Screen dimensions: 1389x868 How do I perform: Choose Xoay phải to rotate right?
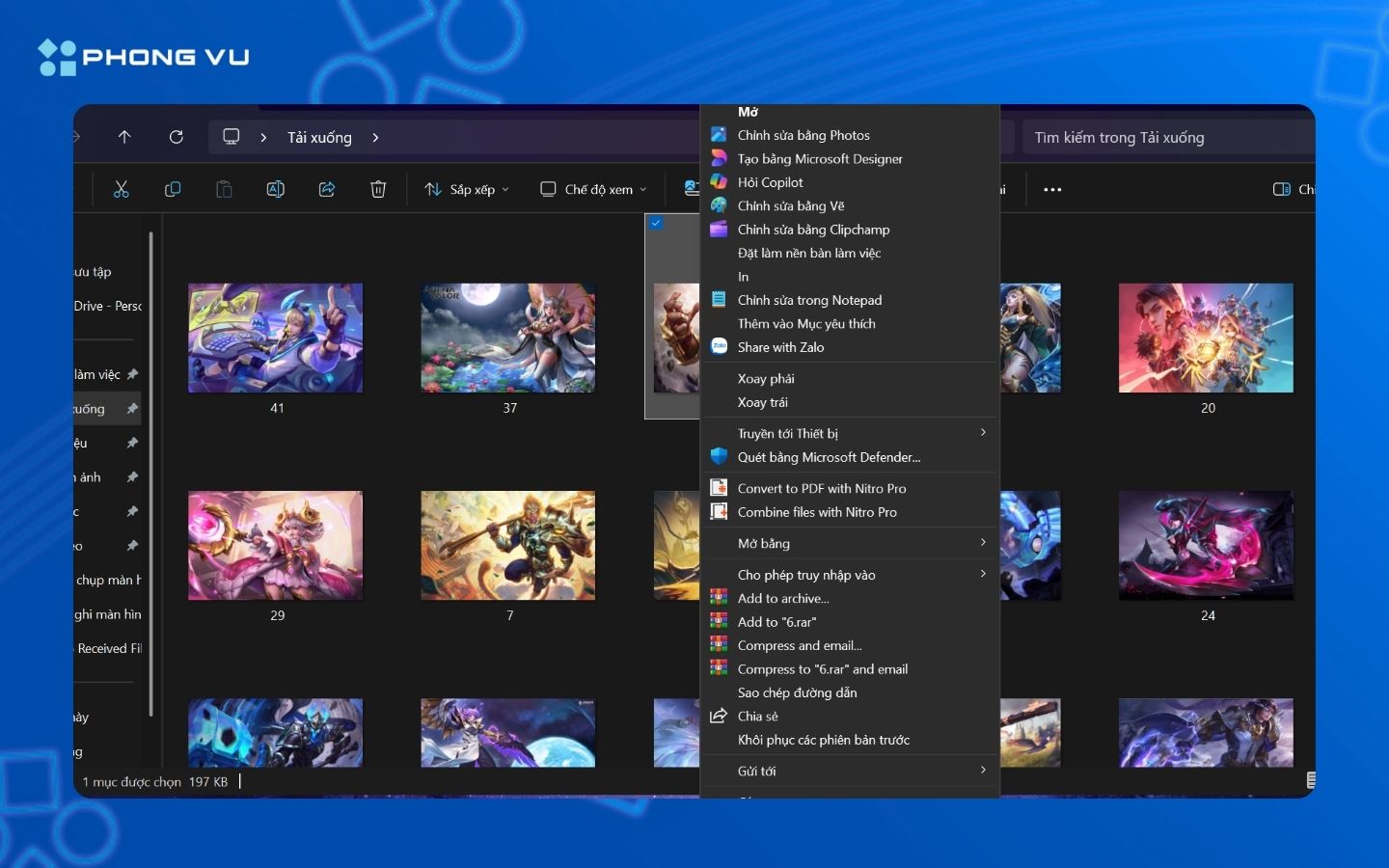click(x=766, y=378)
